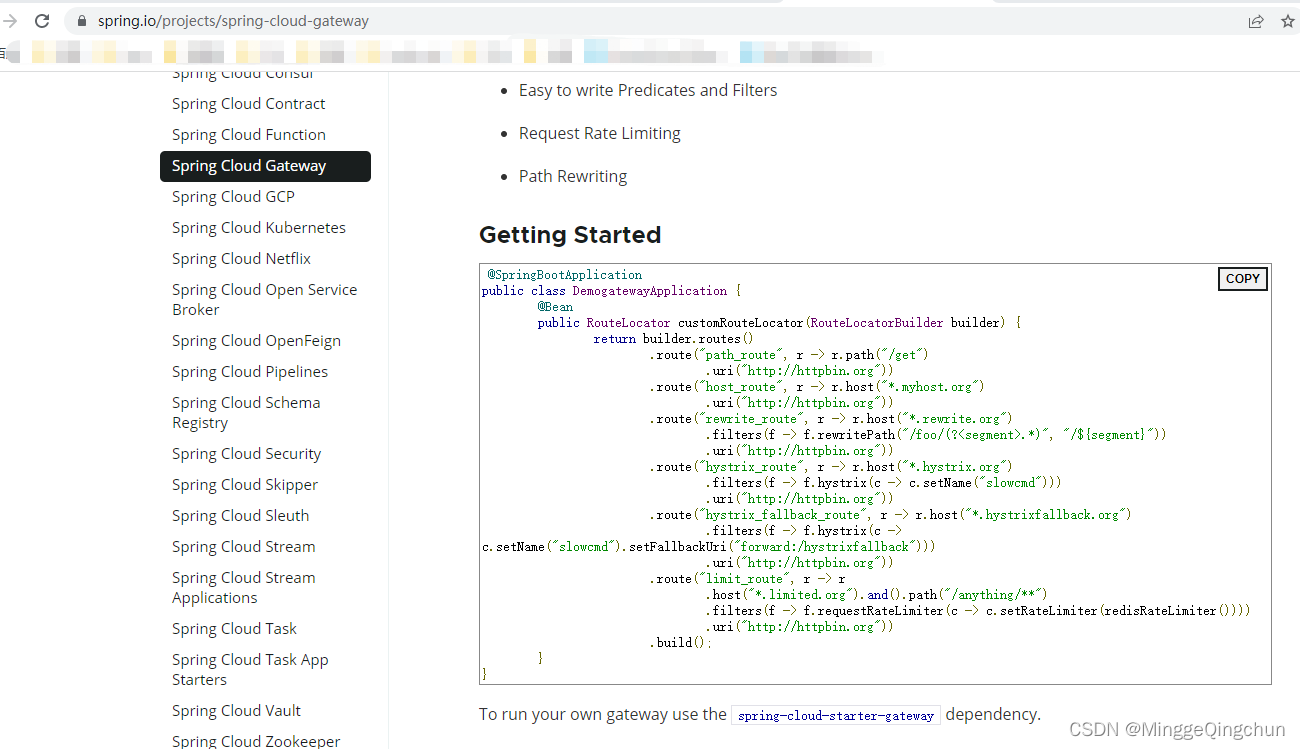
Task: Reload the page with the refresh icon
Action: pos(42,20)
